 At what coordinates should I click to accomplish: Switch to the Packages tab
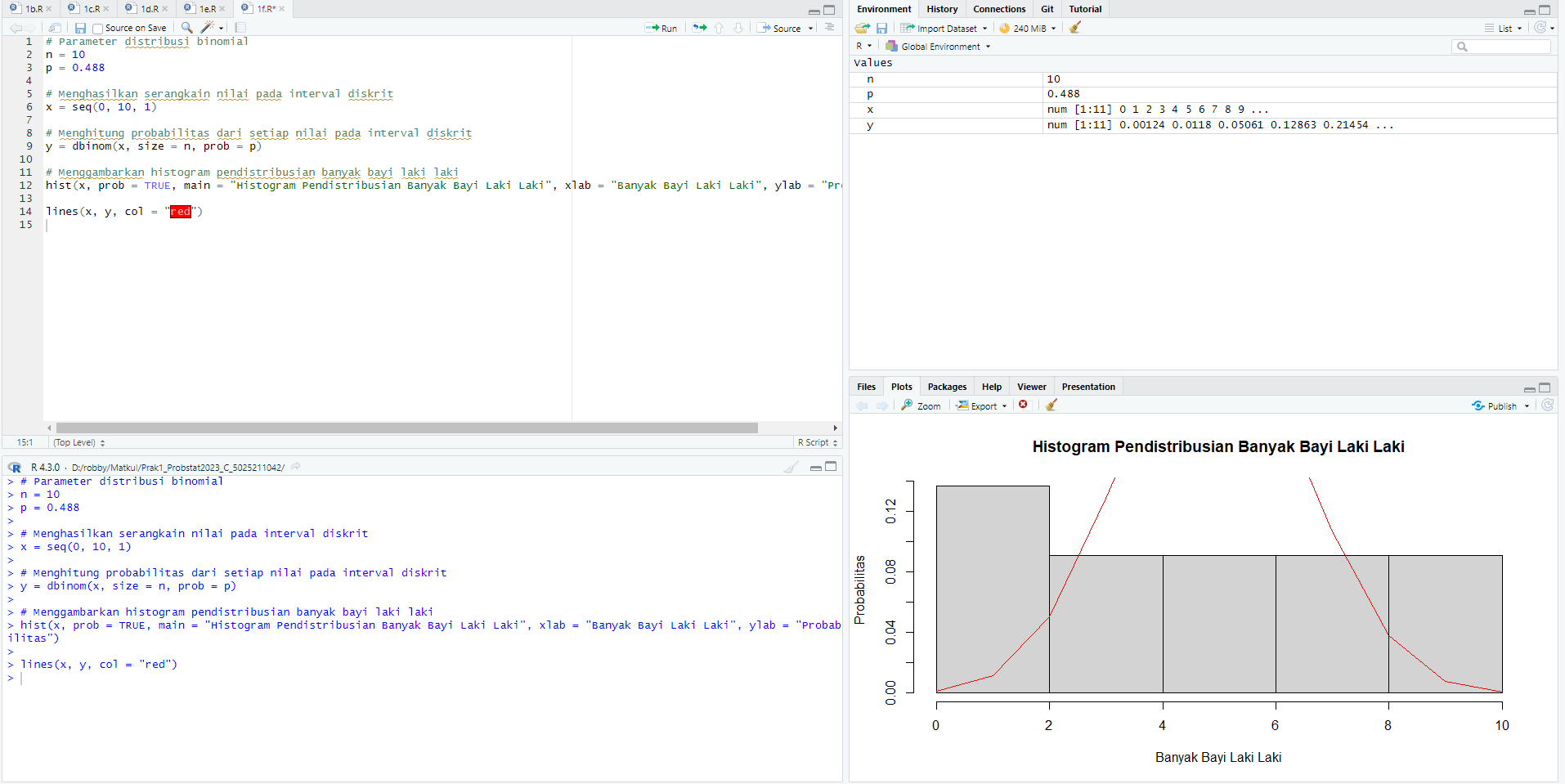tap(947, 387)
